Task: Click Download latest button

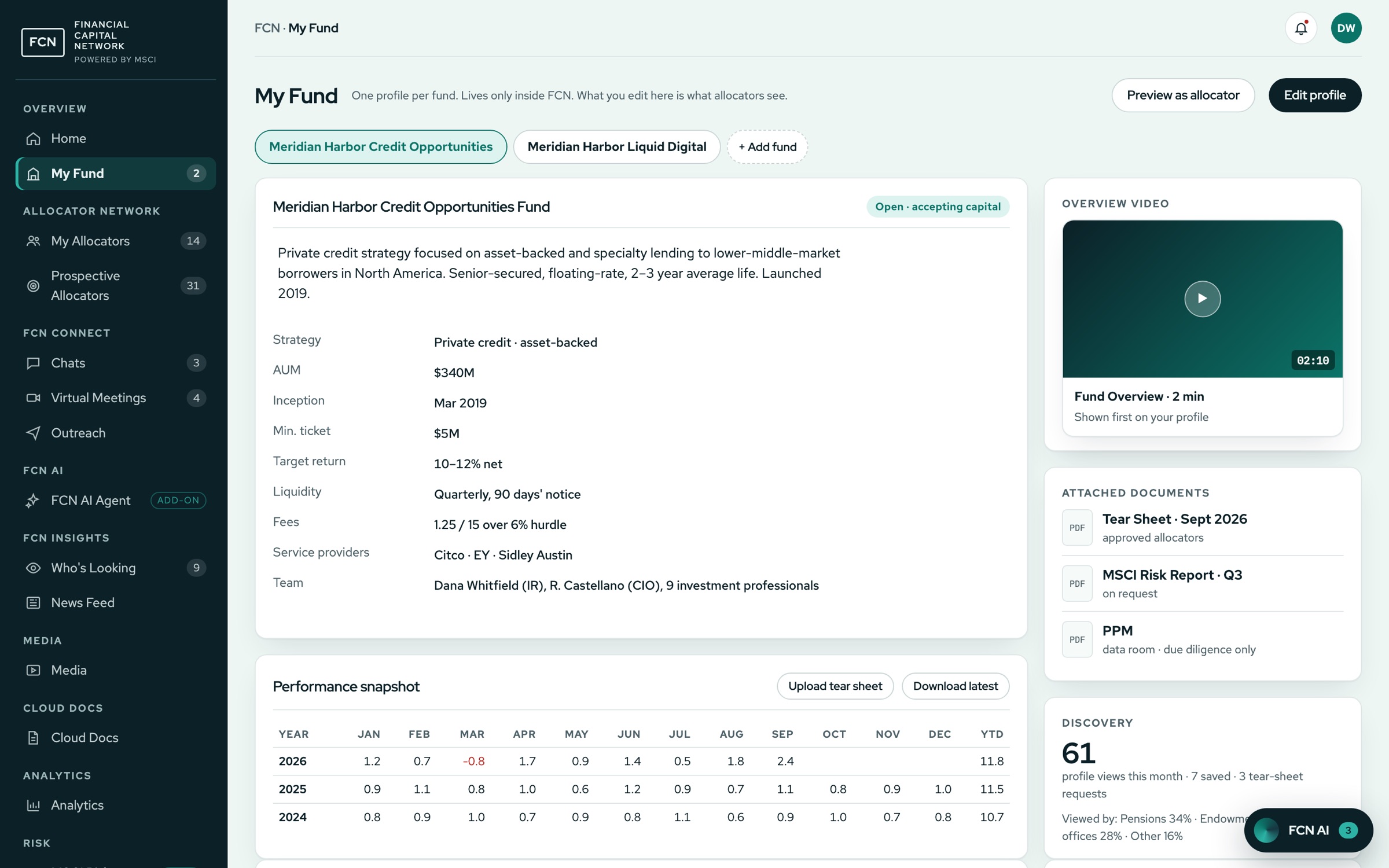Action: pyautogui.click(x=956, y=686)
